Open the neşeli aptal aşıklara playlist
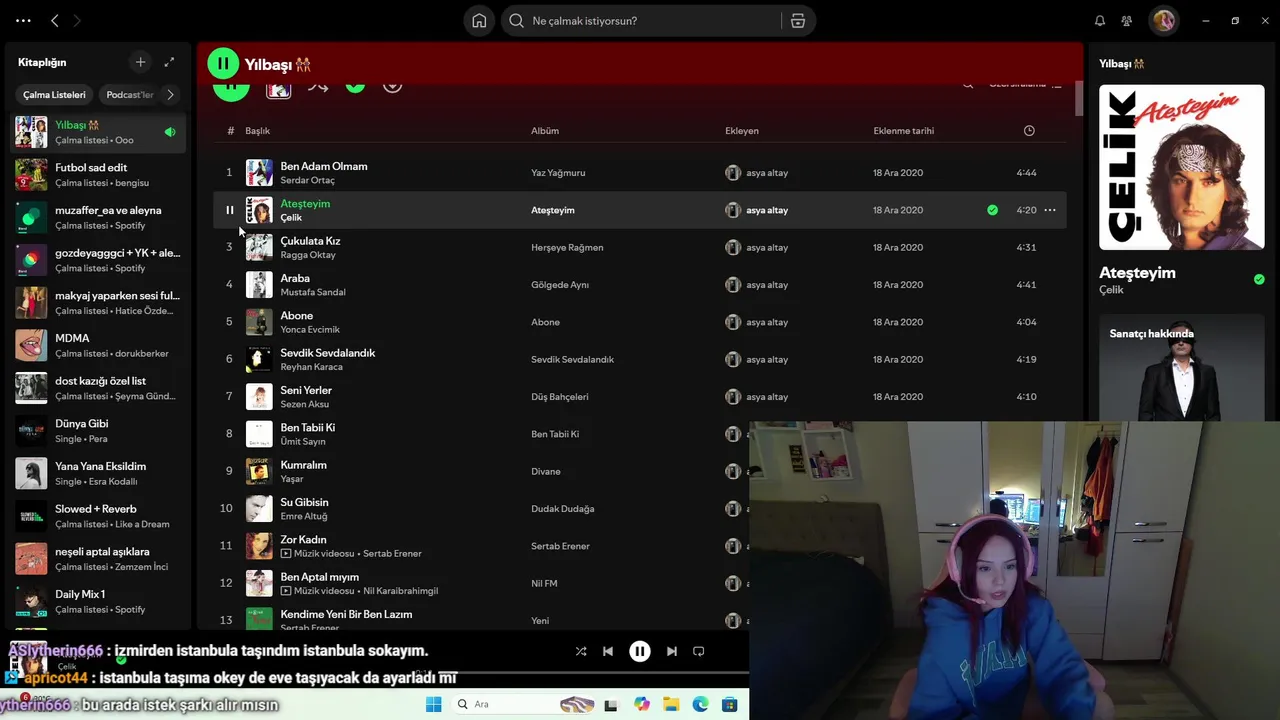The image size is (1280, 720). click(x=99, y=559)
